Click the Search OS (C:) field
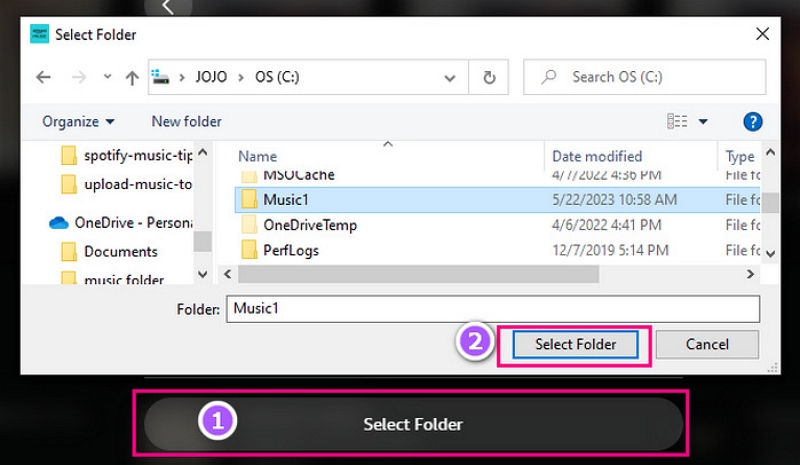 (x=644, y=77)
